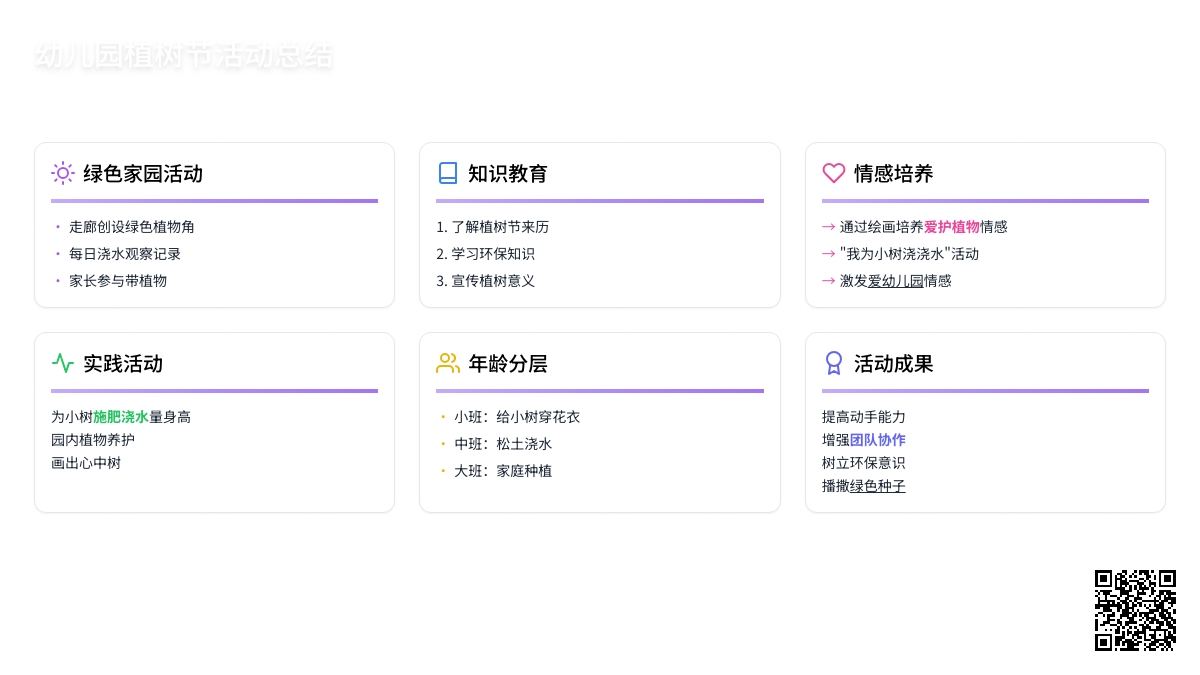
Task: Click the sun icon beside 绿色家园活动
Action: [63, 173]
